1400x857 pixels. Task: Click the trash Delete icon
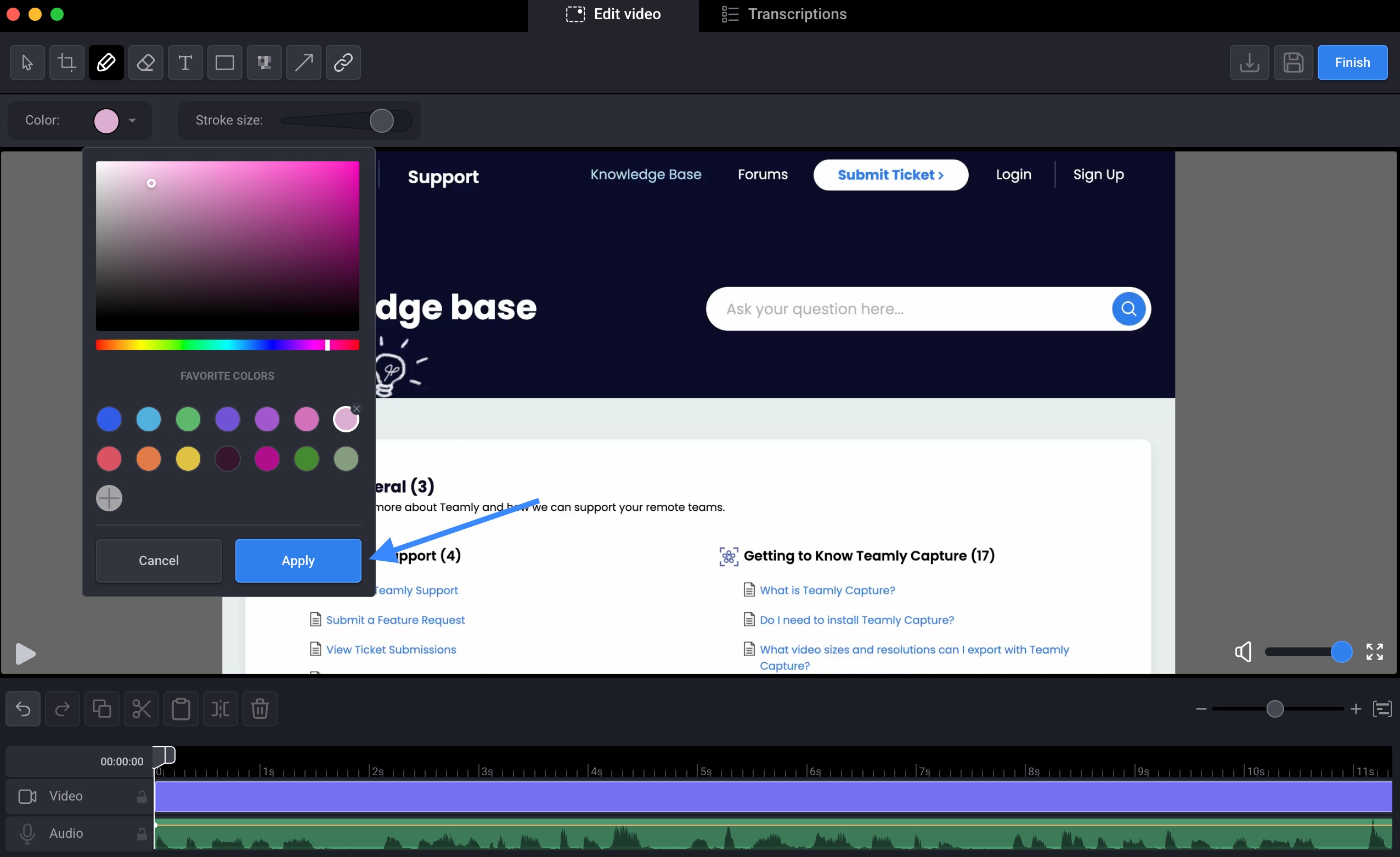(259, 709)
